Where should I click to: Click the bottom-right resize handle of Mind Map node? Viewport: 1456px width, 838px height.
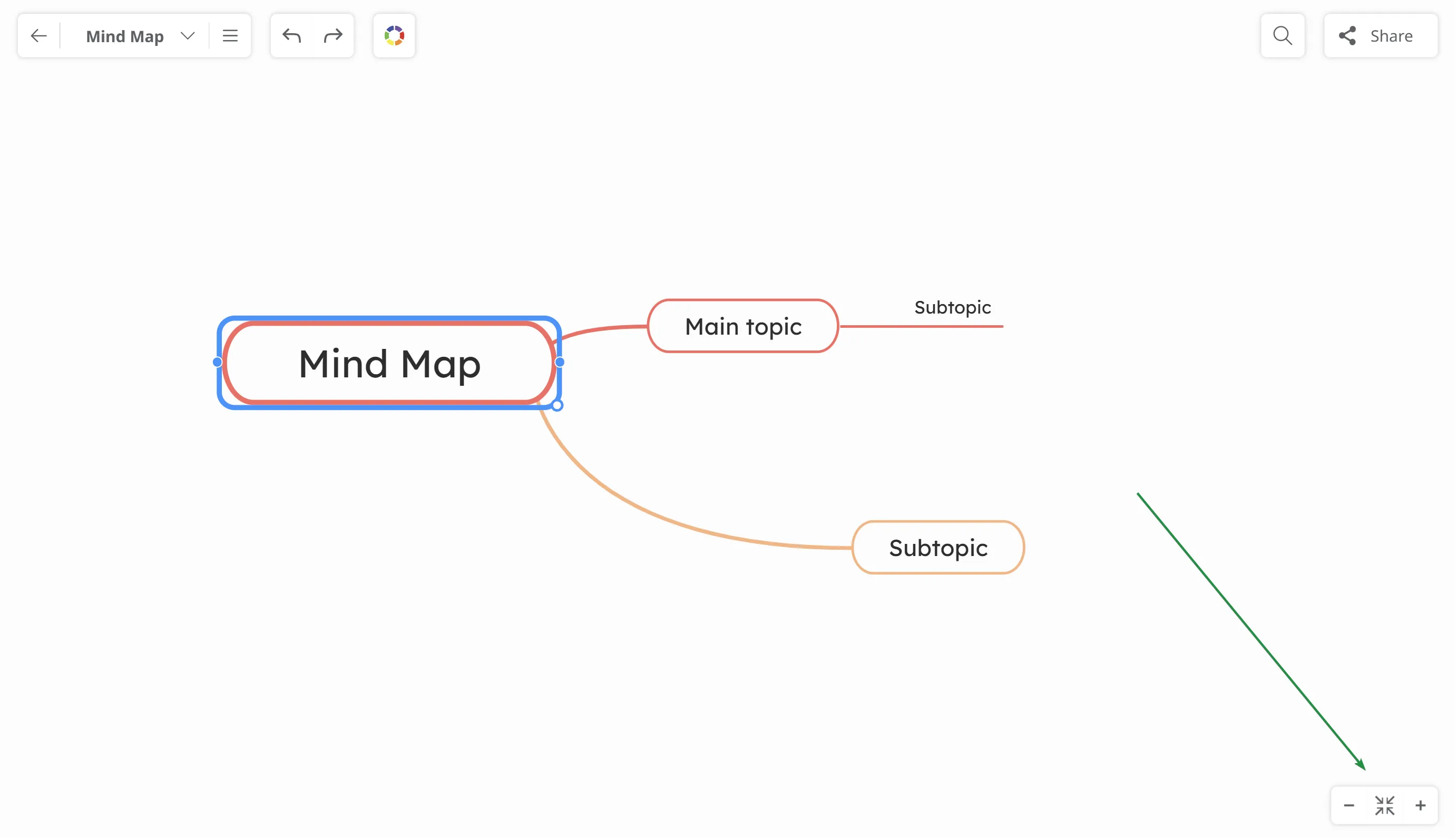click(557, 405)
